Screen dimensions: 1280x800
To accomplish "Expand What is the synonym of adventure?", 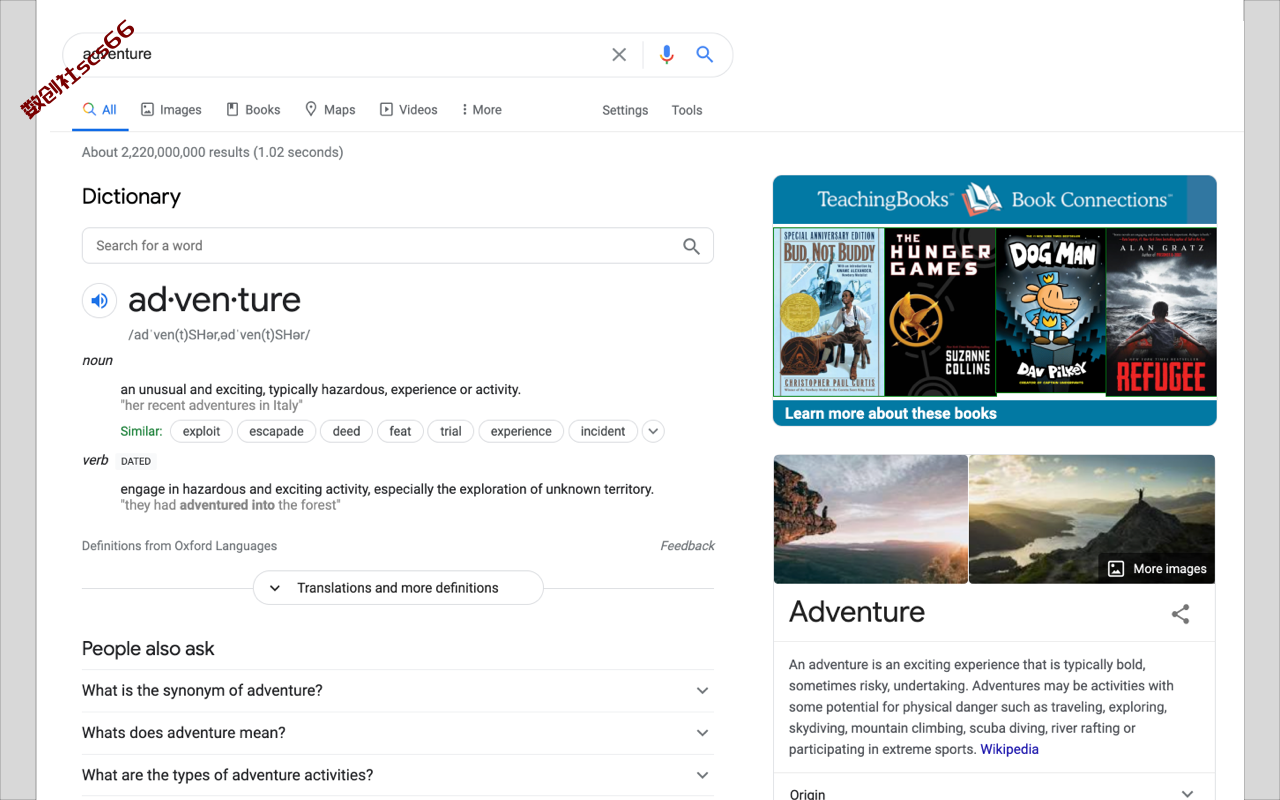I will point(398,691).
